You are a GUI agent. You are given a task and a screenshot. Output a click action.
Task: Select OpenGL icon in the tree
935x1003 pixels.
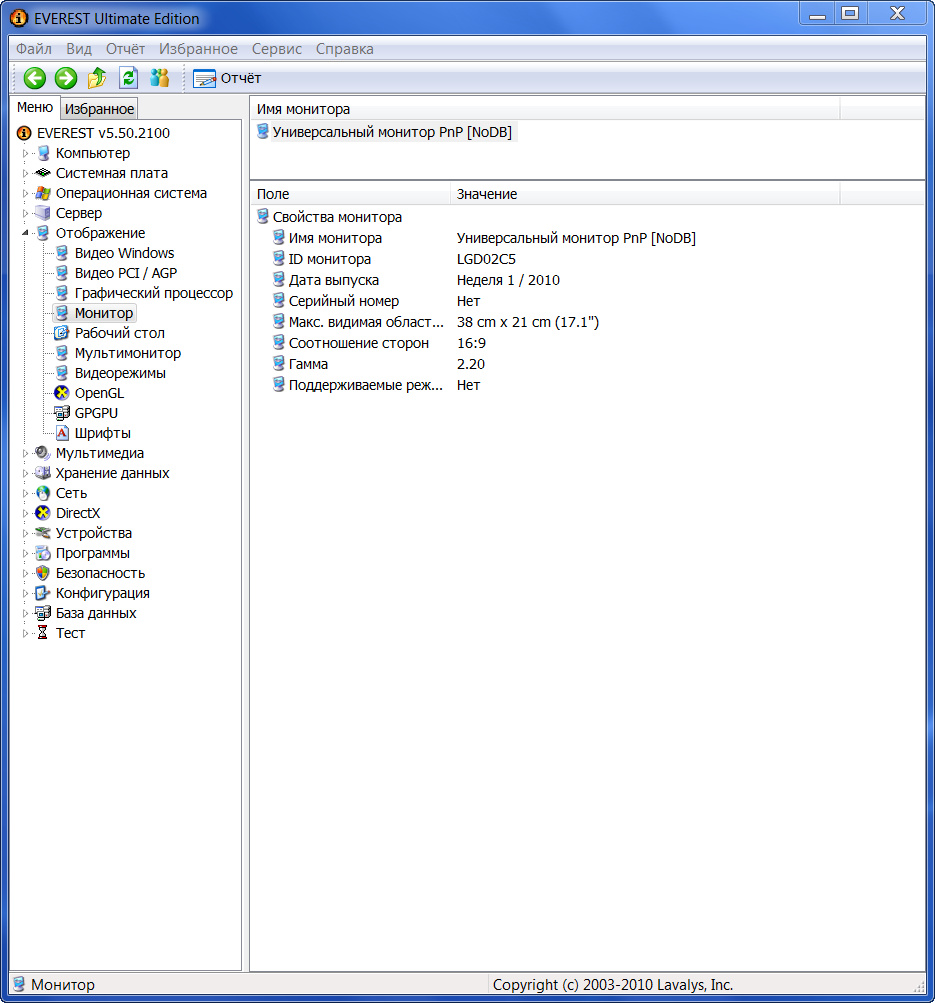click(x=62, y=393)
